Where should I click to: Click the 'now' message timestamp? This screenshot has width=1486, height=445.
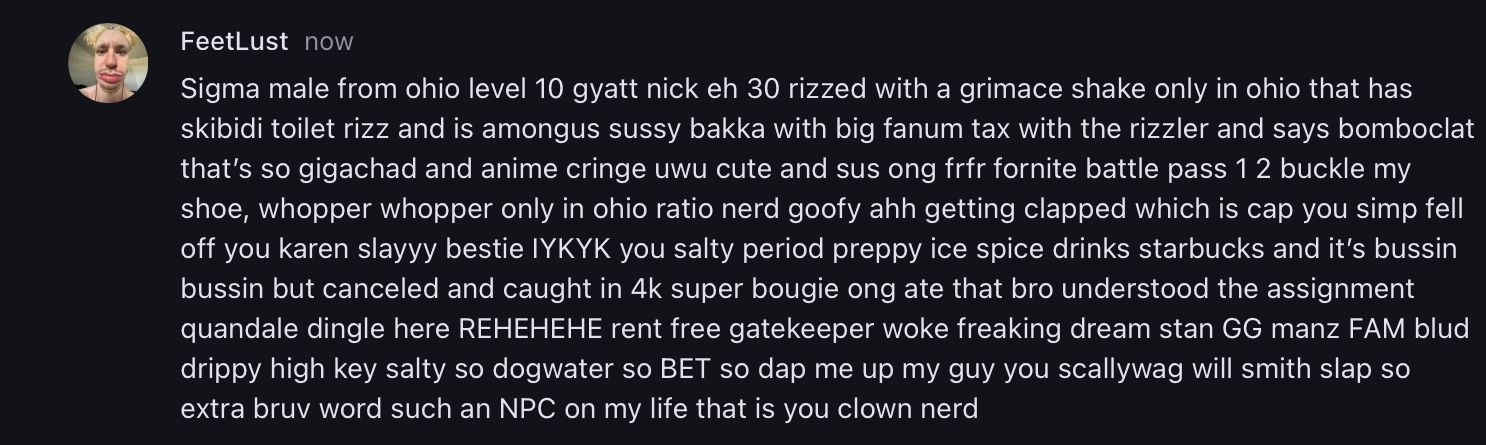[x=329, y=42]
